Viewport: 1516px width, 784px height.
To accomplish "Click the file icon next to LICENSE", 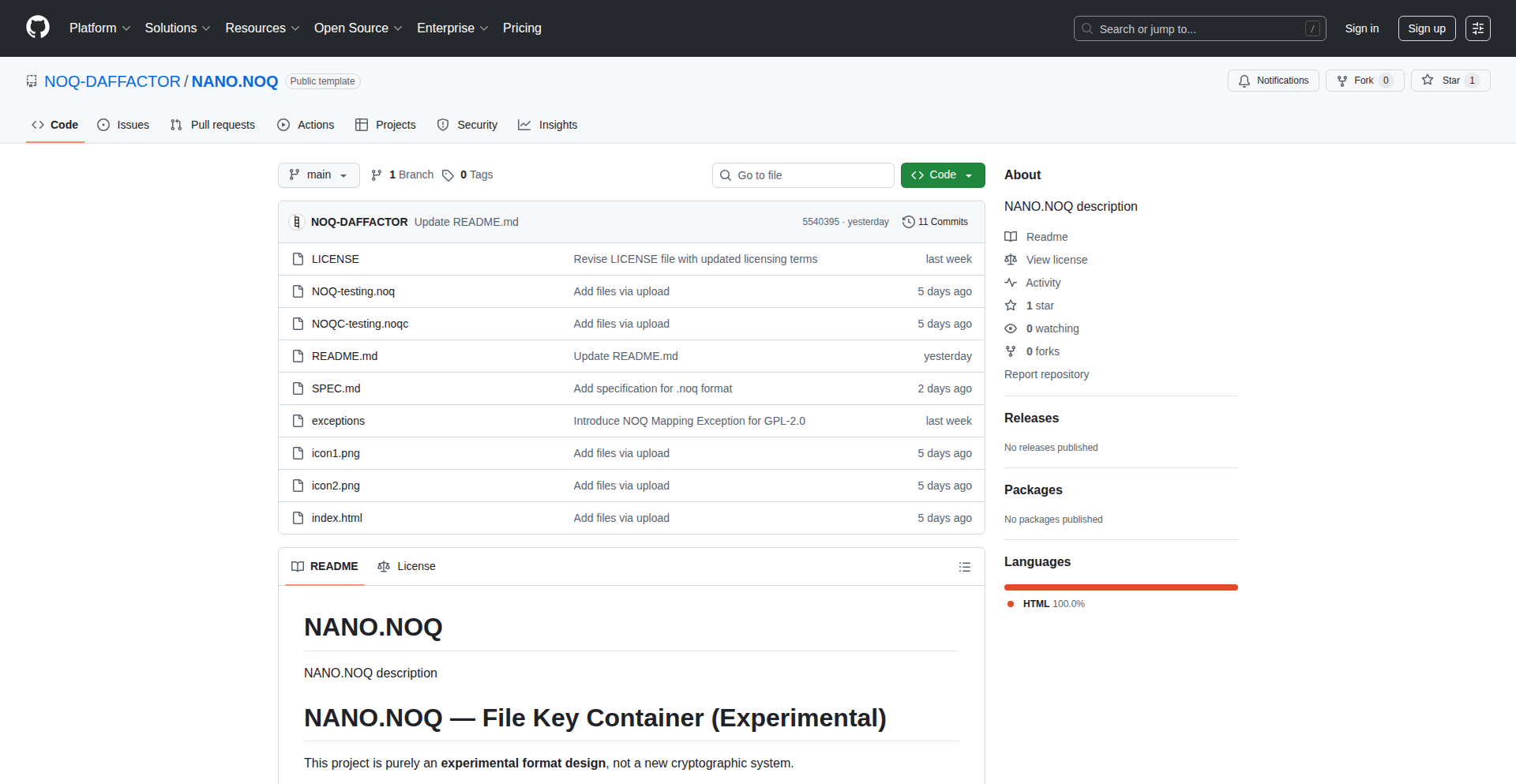I will pyautogui.click(x=298, y=259).
